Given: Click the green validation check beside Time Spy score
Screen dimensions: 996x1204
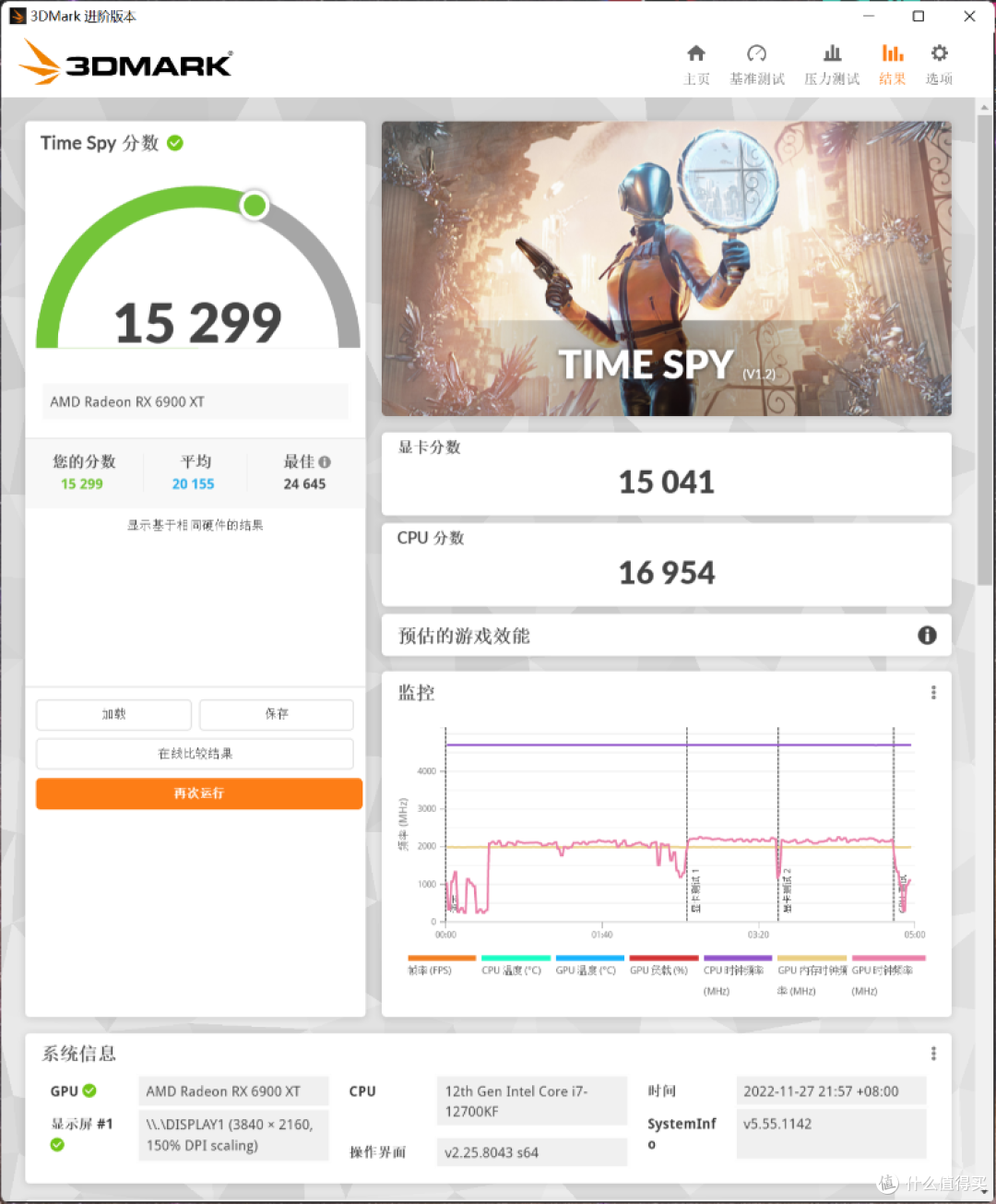Looking at the screenshot, I should (175, 143).
